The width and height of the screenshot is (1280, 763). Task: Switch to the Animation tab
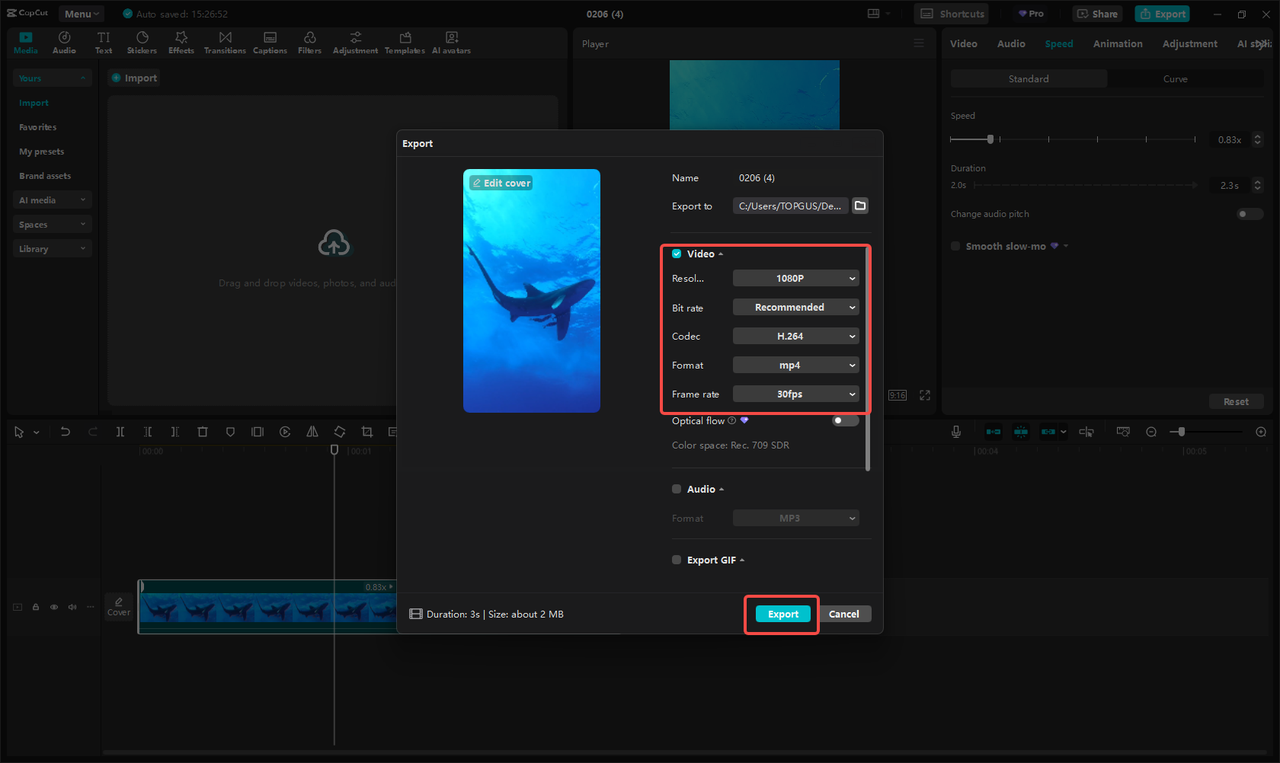coord(1117,43)
